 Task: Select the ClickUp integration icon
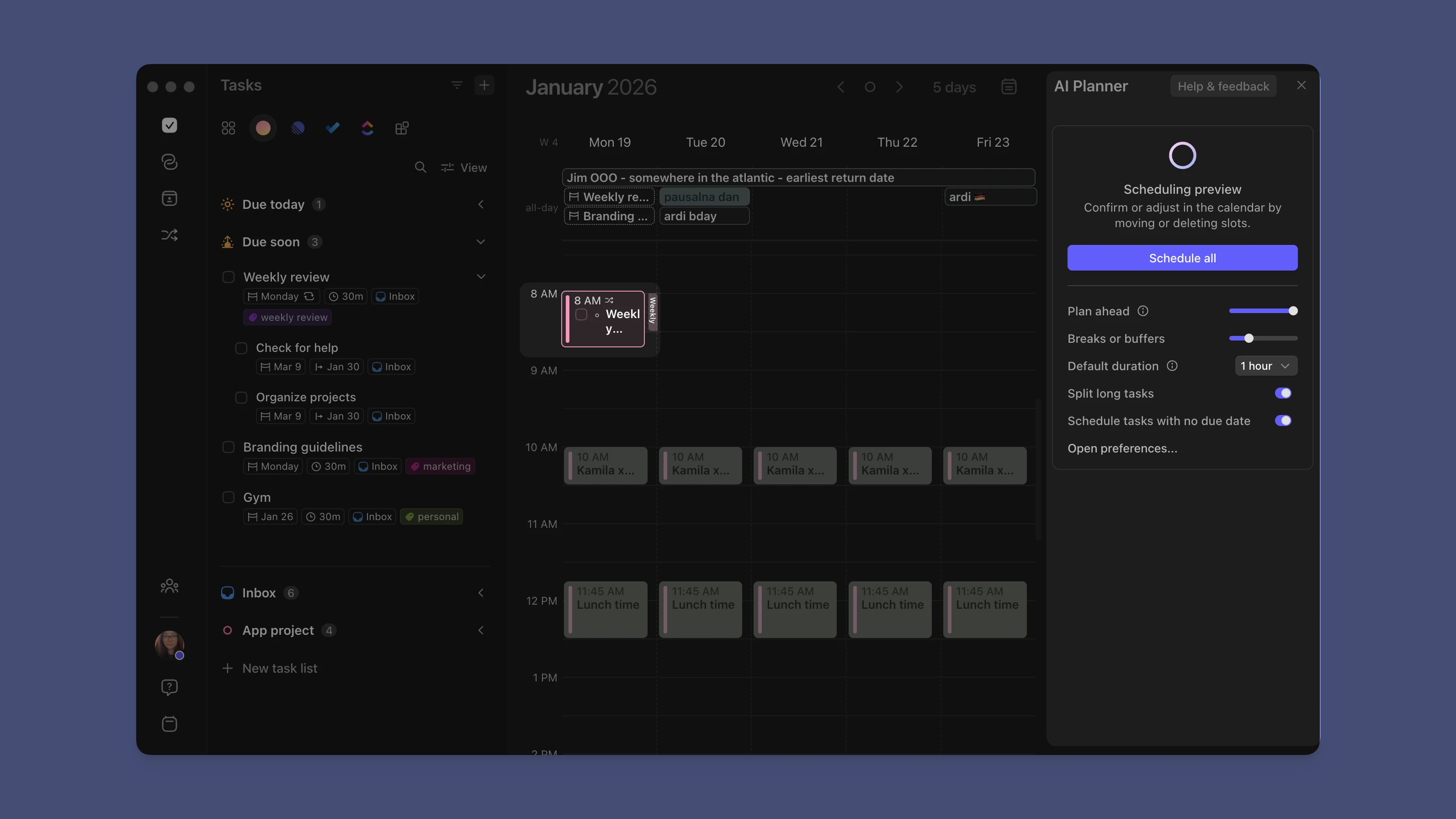(367, 128)
